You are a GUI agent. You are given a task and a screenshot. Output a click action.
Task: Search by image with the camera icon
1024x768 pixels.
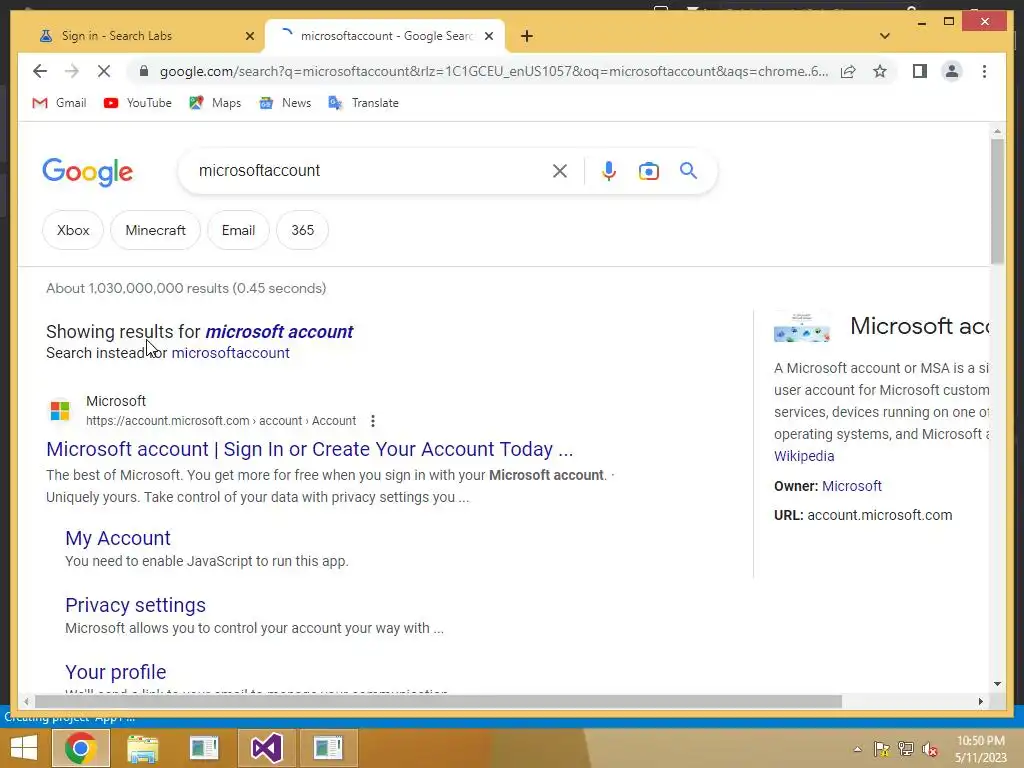click(x=648, y=171)
